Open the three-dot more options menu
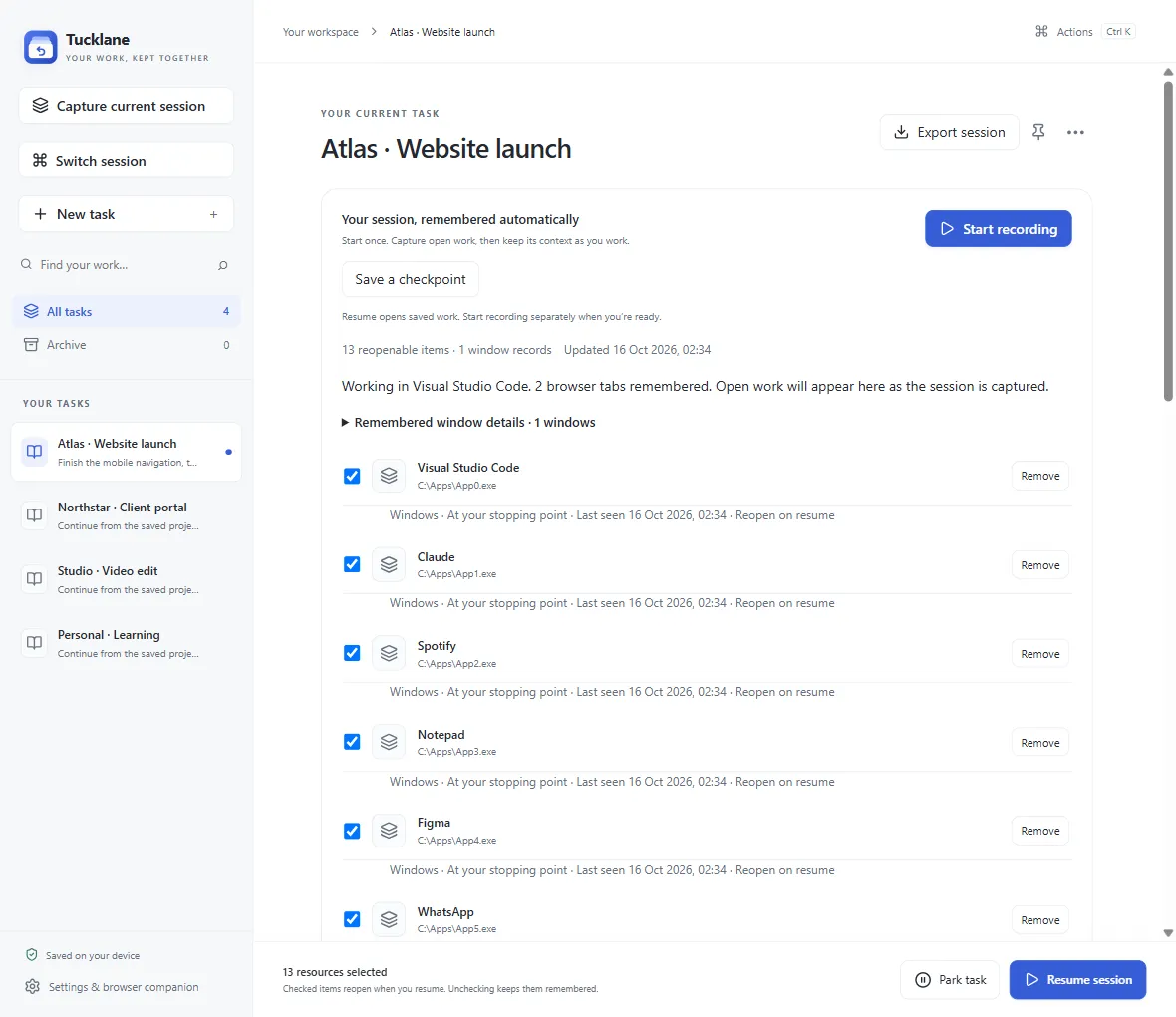Image resolution: width=1176 pixels, height=1017 pixels. click(1075, 132)
